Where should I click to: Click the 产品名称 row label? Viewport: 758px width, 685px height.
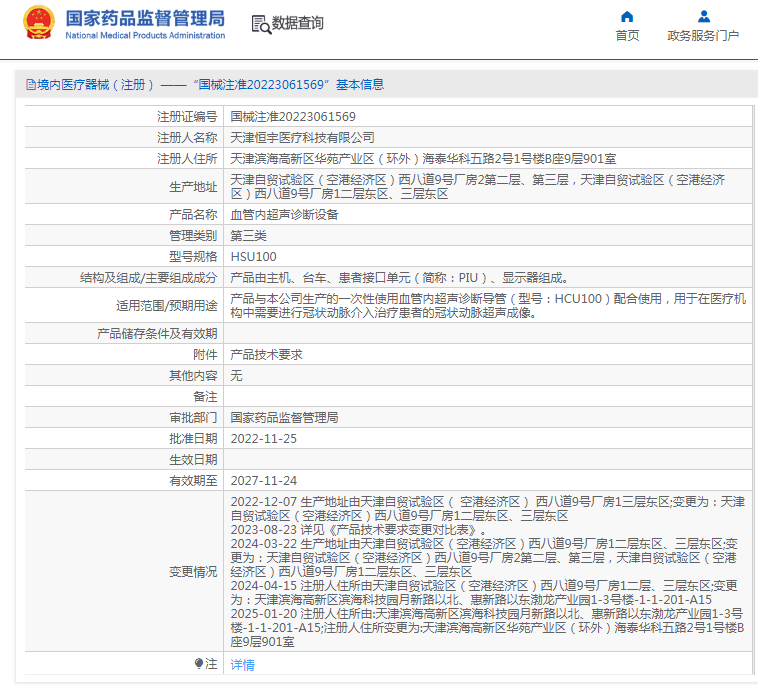(193, 215)
